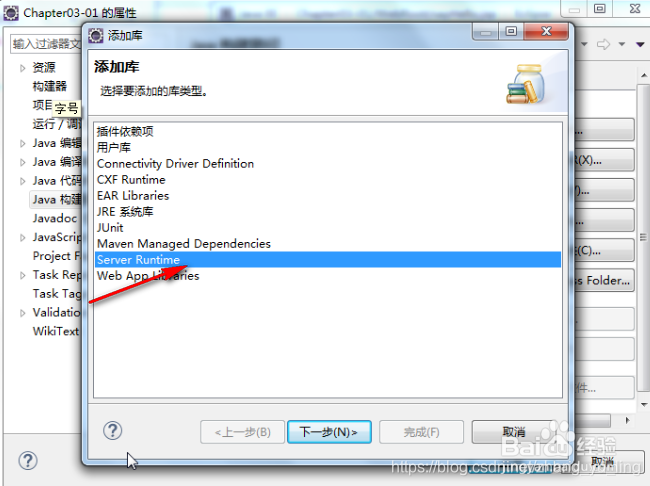Click the Eclipse icon in Add Library title bar

click(95, 36)
